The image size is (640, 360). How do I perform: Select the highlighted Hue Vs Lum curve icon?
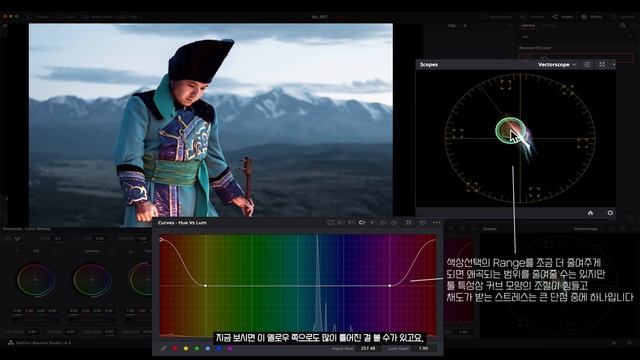point(362,222)
